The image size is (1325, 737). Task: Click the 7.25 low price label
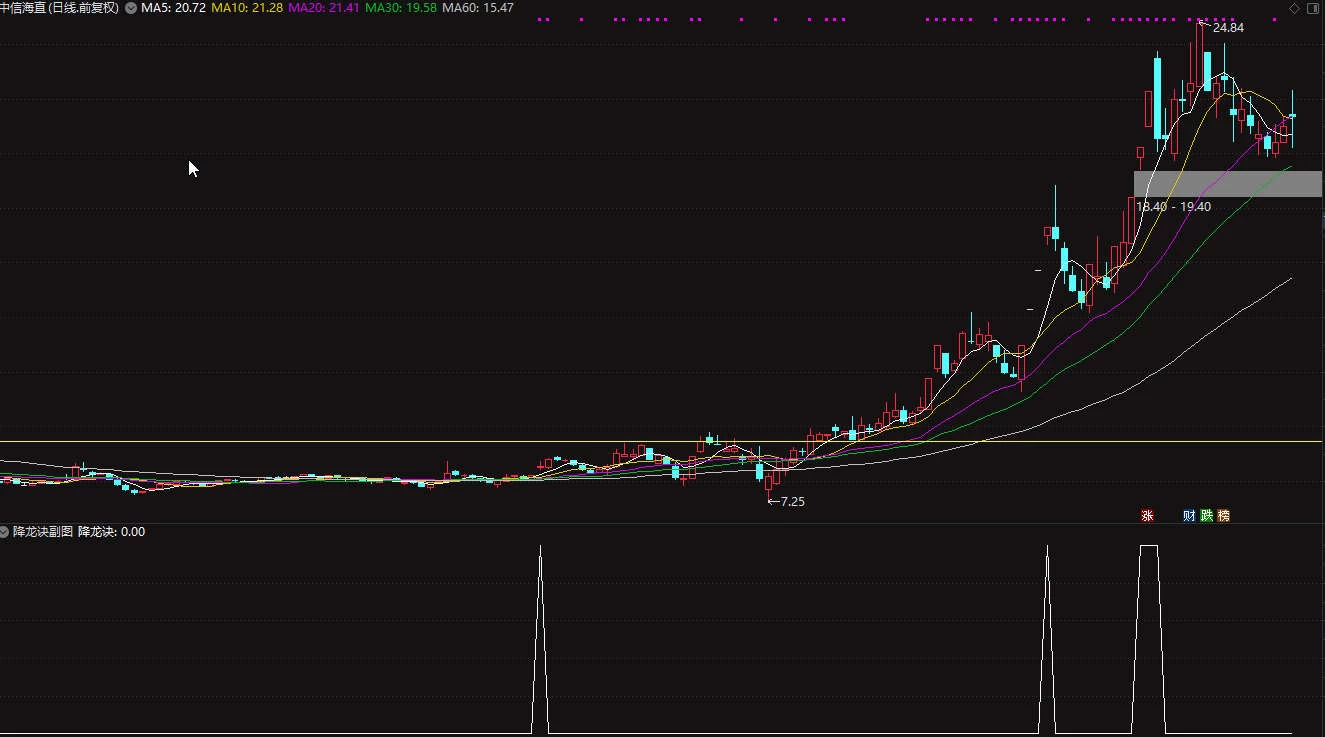tap(791, 502)
